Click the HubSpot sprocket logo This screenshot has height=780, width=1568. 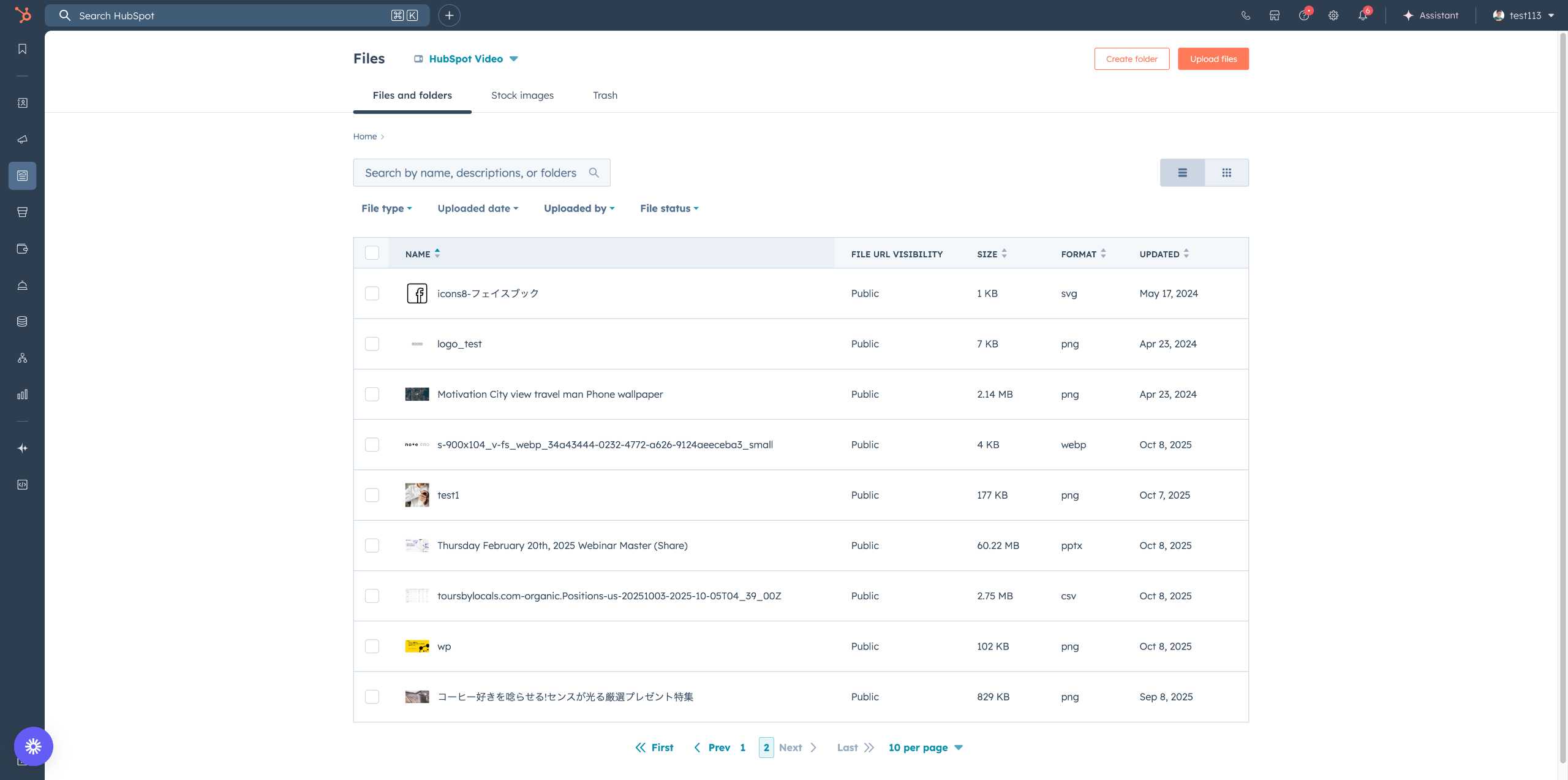tap(23, 15)
